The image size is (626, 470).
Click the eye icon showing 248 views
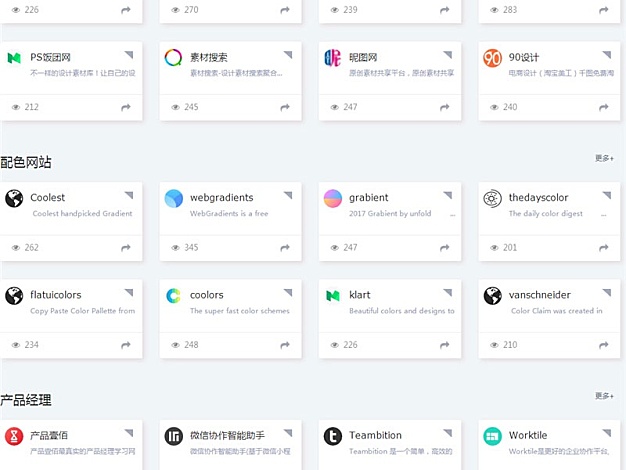pyautogui.click(x=175, y=345)
